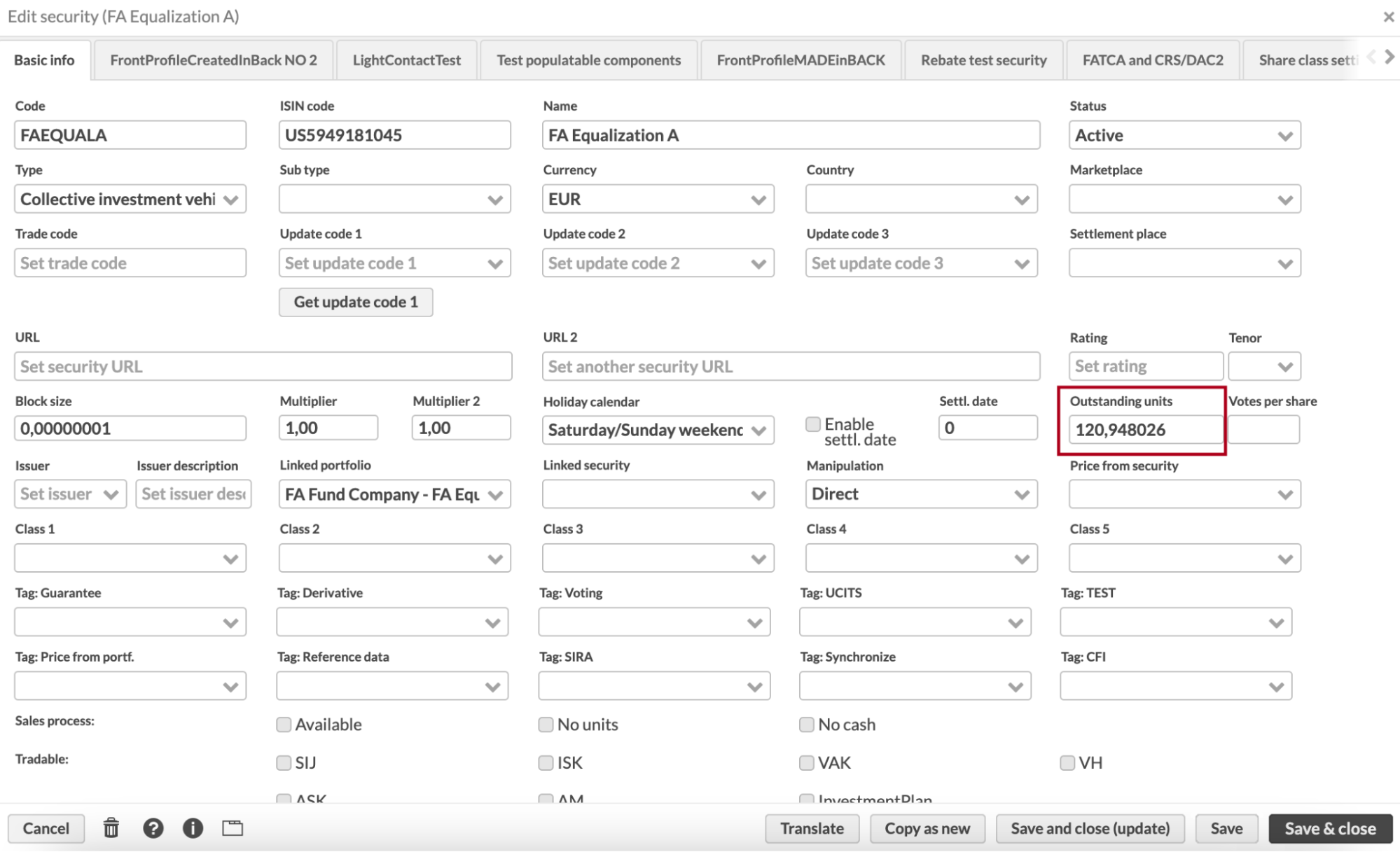Click Save and close (update) button

(1090, 828)
